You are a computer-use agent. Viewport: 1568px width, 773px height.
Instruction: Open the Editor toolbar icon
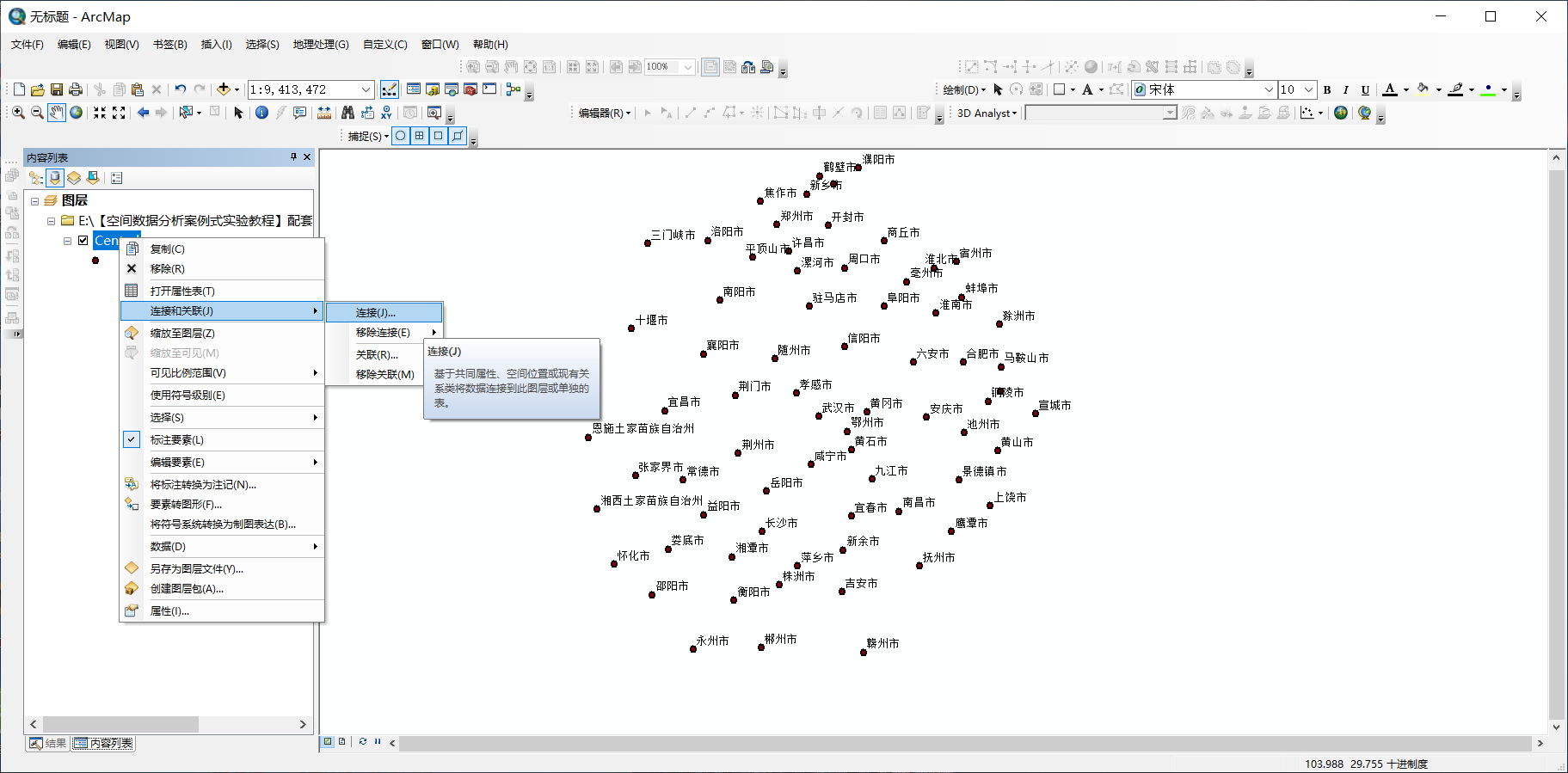[389, 89]
